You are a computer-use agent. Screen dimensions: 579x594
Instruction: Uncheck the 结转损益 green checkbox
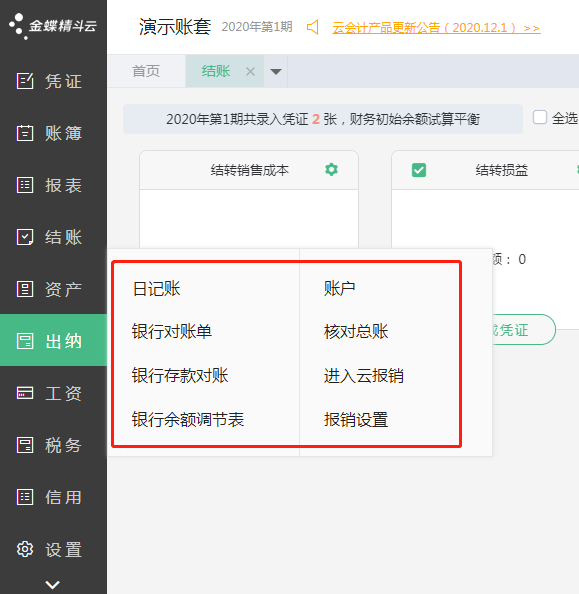point(419,170)
